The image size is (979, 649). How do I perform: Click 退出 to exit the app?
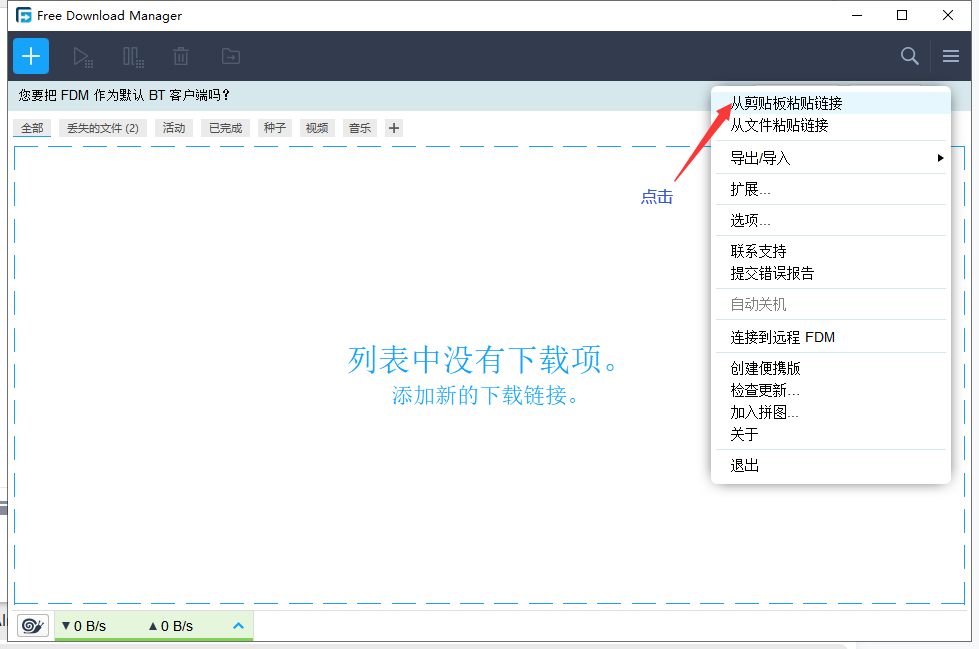click(x=745, y=465)
